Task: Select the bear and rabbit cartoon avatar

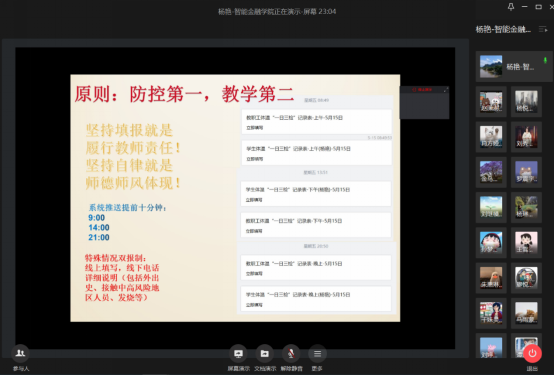Action: (491, 102)
